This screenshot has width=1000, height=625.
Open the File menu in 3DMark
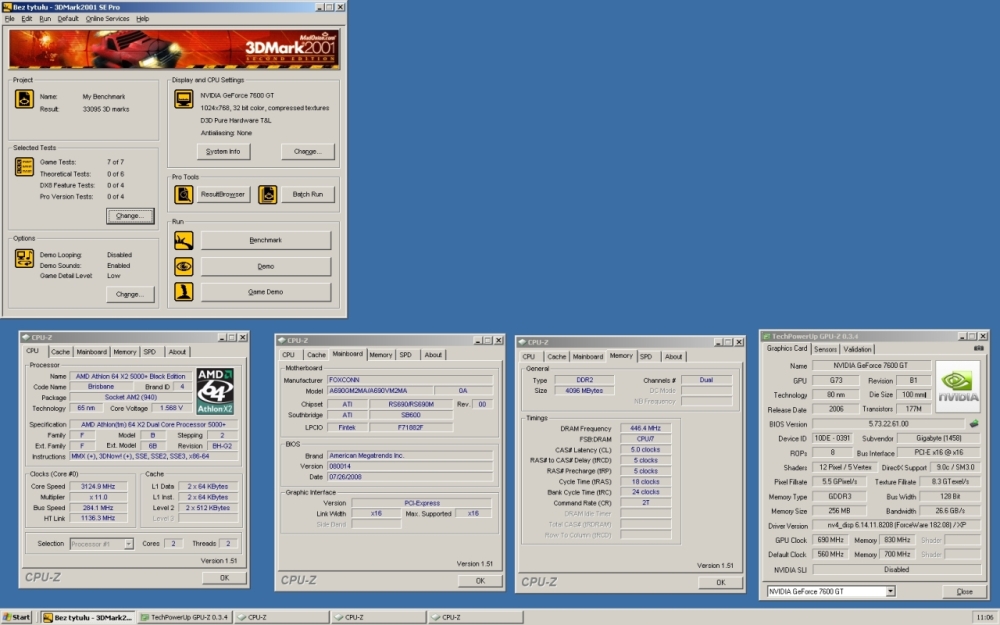coord(10,18)
